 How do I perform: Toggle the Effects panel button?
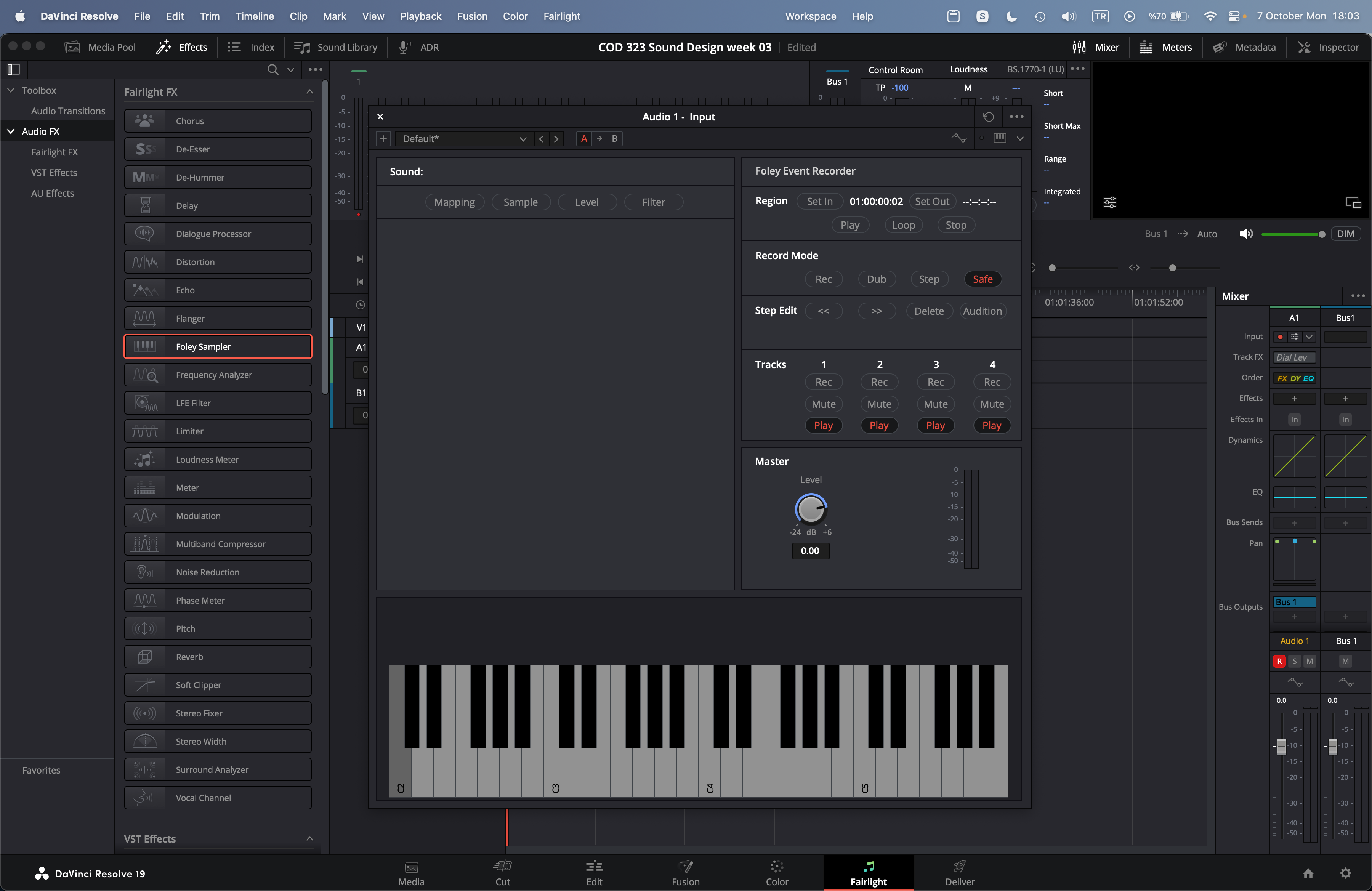click(x=181, y=47)
